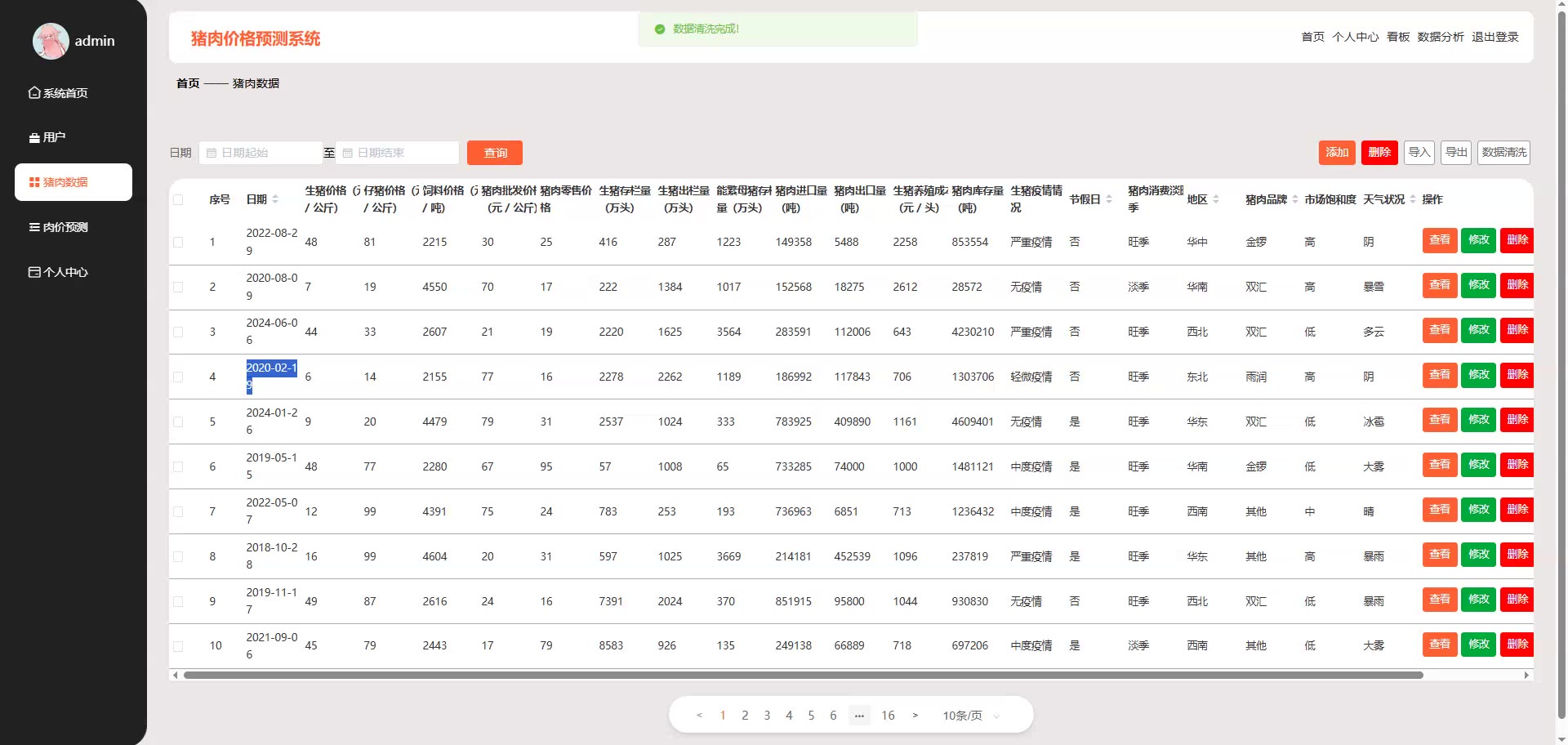
Task: Click calendar icon in 日期起始 field
Action: (212, 153)
